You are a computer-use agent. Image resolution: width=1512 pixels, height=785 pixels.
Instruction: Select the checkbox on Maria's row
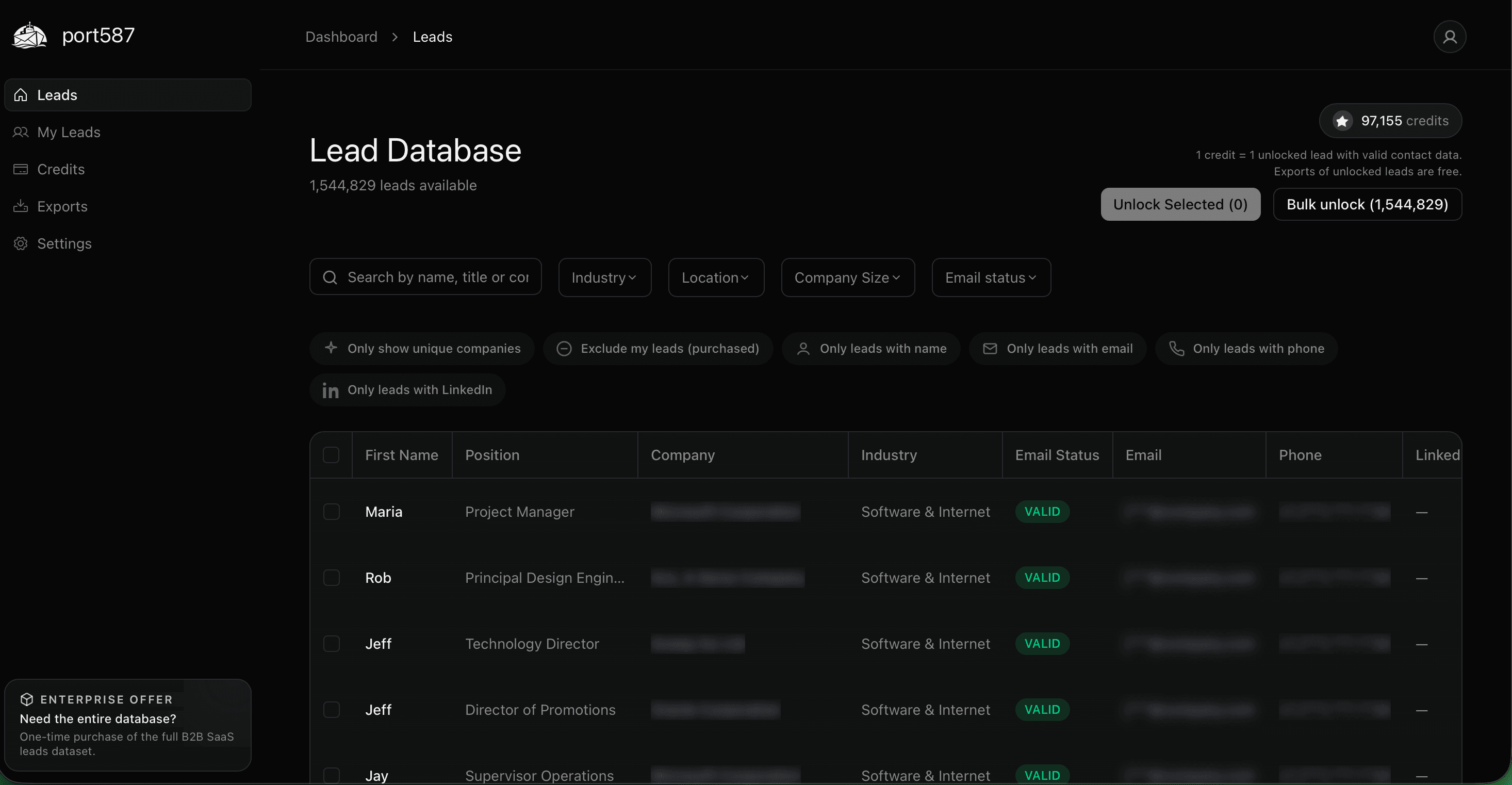(x=332, y=512)
